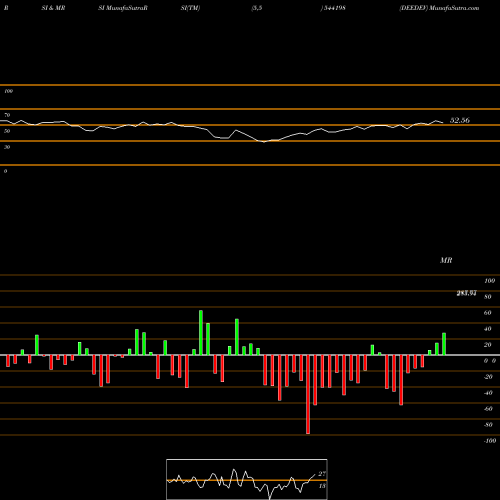Click the 27 value in mini chart

point(322,474)
